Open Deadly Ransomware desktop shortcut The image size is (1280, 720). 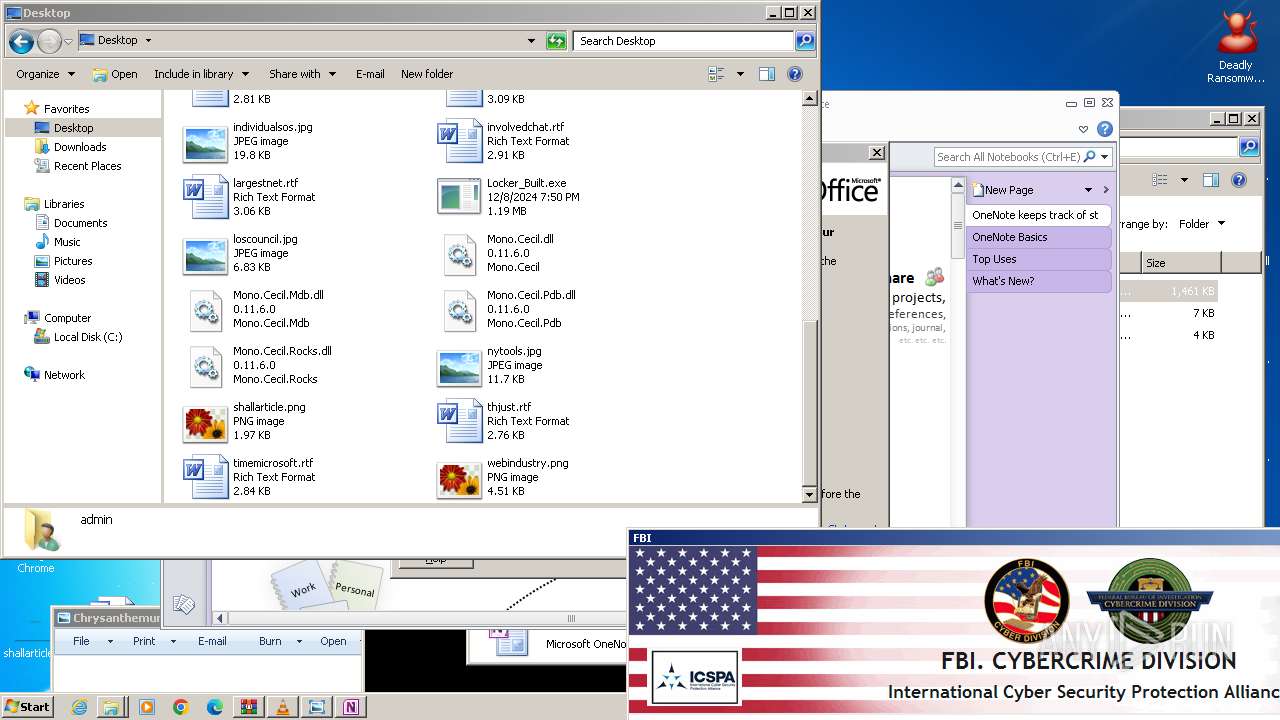[1236, 47]
